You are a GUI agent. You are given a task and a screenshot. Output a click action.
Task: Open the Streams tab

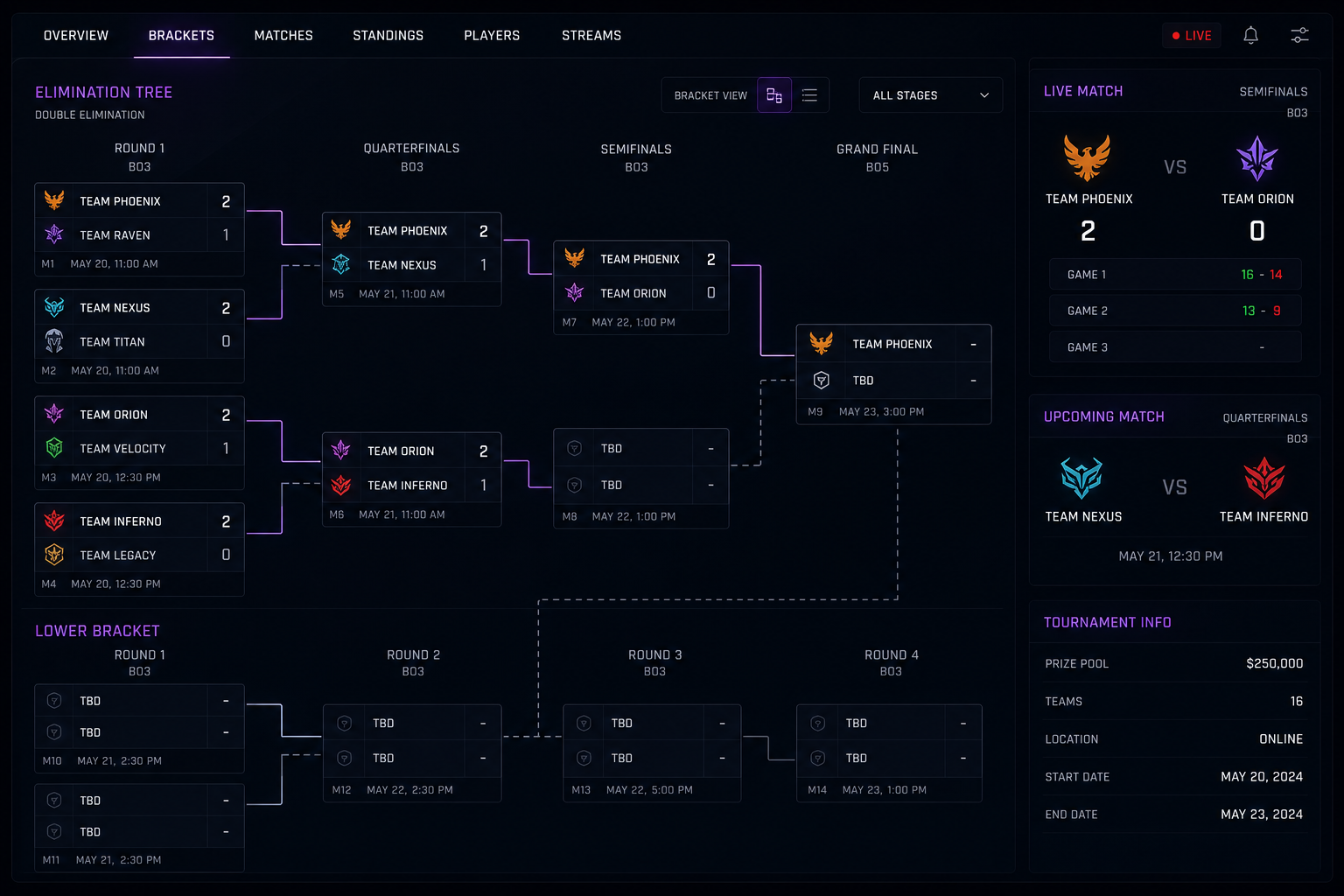click(x=591, y=36)
